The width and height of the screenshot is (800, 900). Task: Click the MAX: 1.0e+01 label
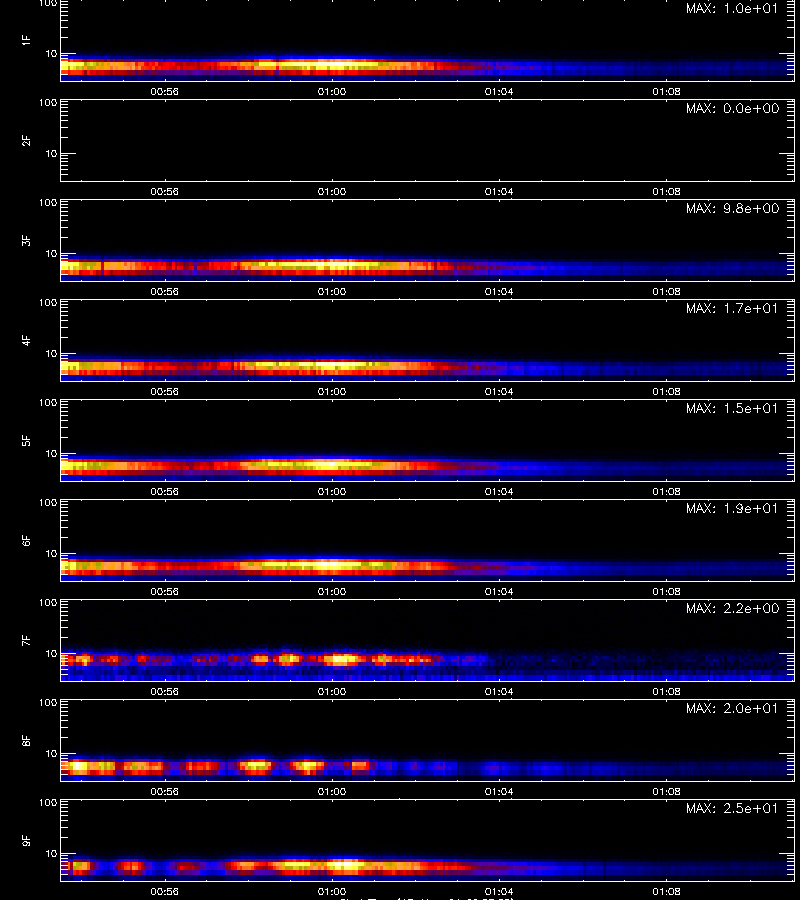(x=732, y=9)
